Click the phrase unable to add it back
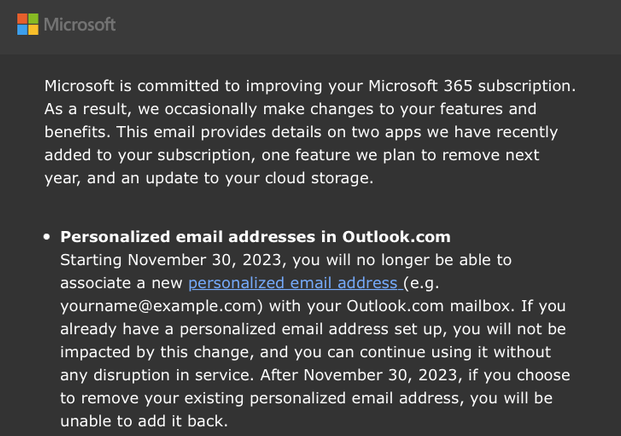This screenshot has height=436, width=621. point(144,421)
